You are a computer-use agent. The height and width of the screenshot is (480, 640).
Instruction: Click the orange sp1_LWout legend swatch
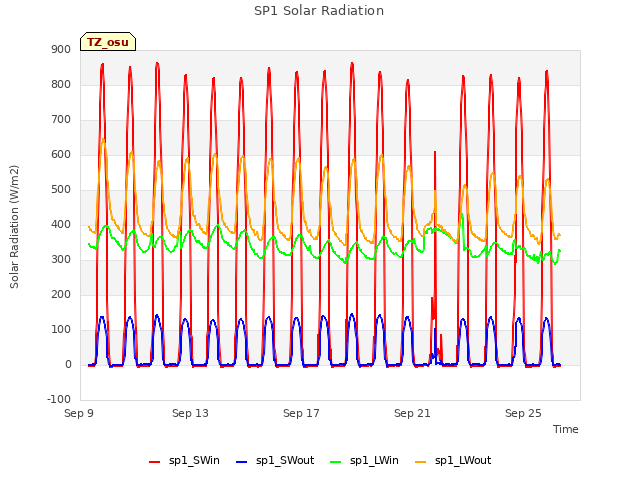420,462
